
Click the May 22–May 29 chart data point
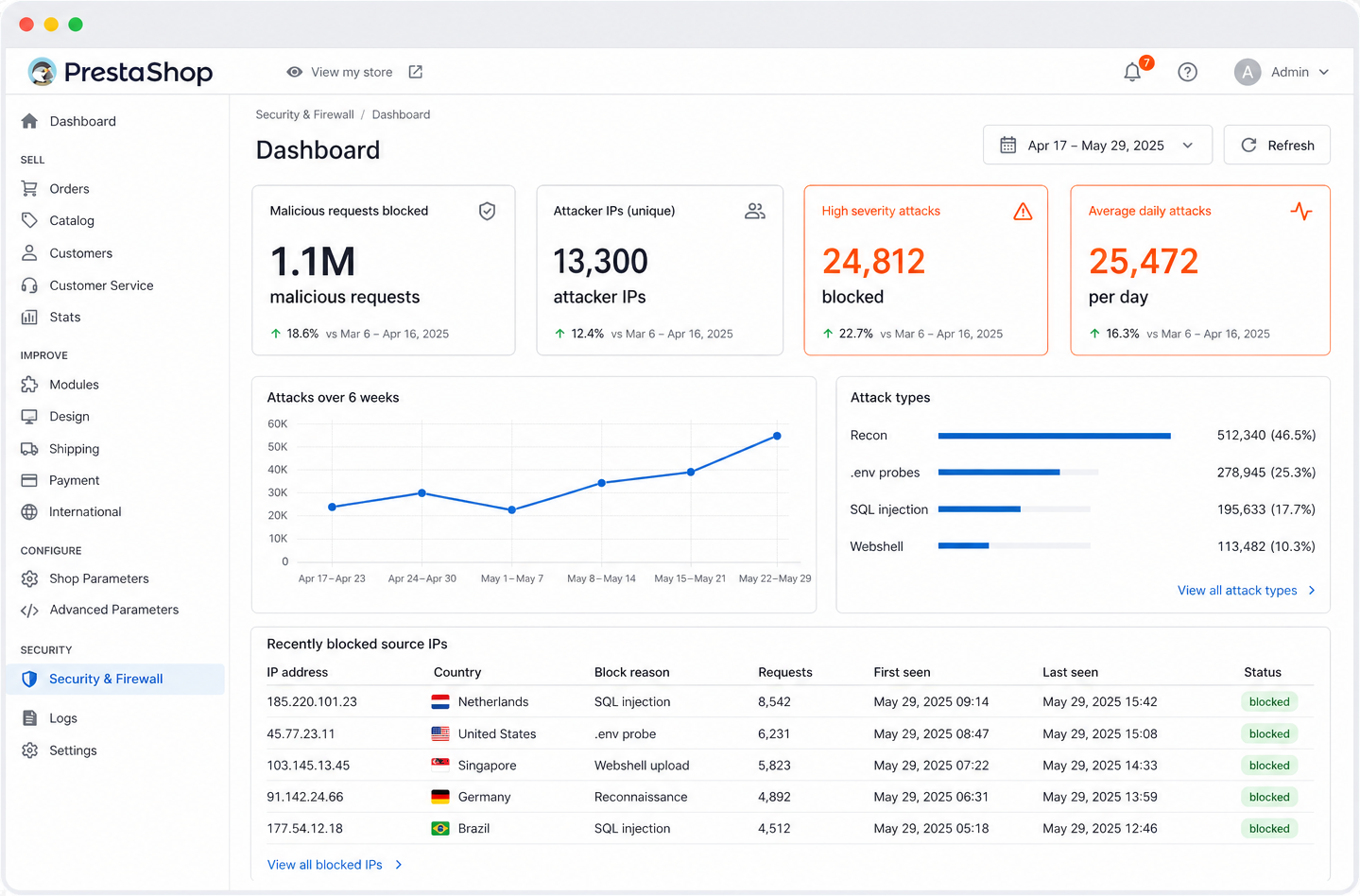777,436
